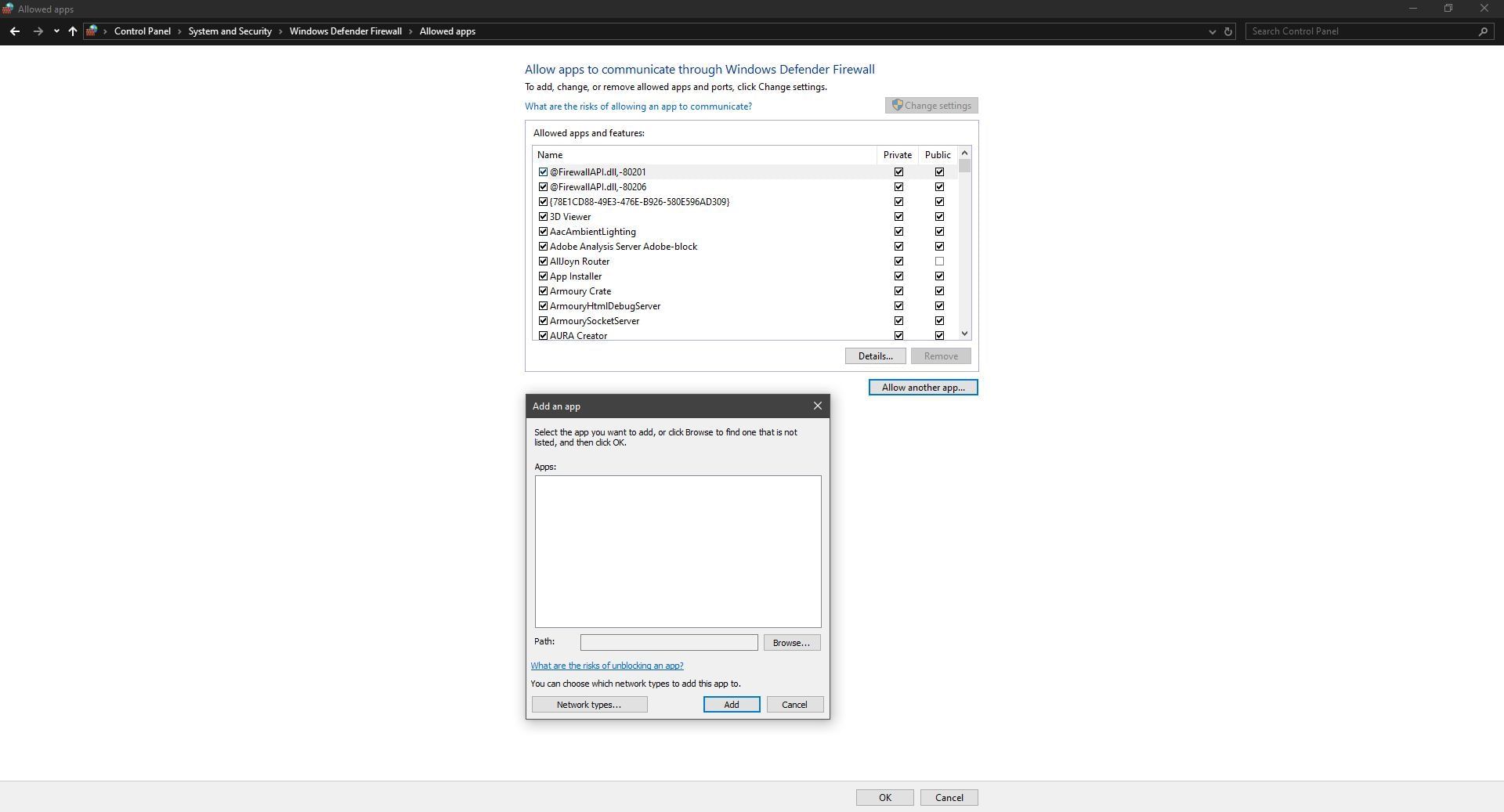Open the recent locations dropdown

(x=56, y=31)
